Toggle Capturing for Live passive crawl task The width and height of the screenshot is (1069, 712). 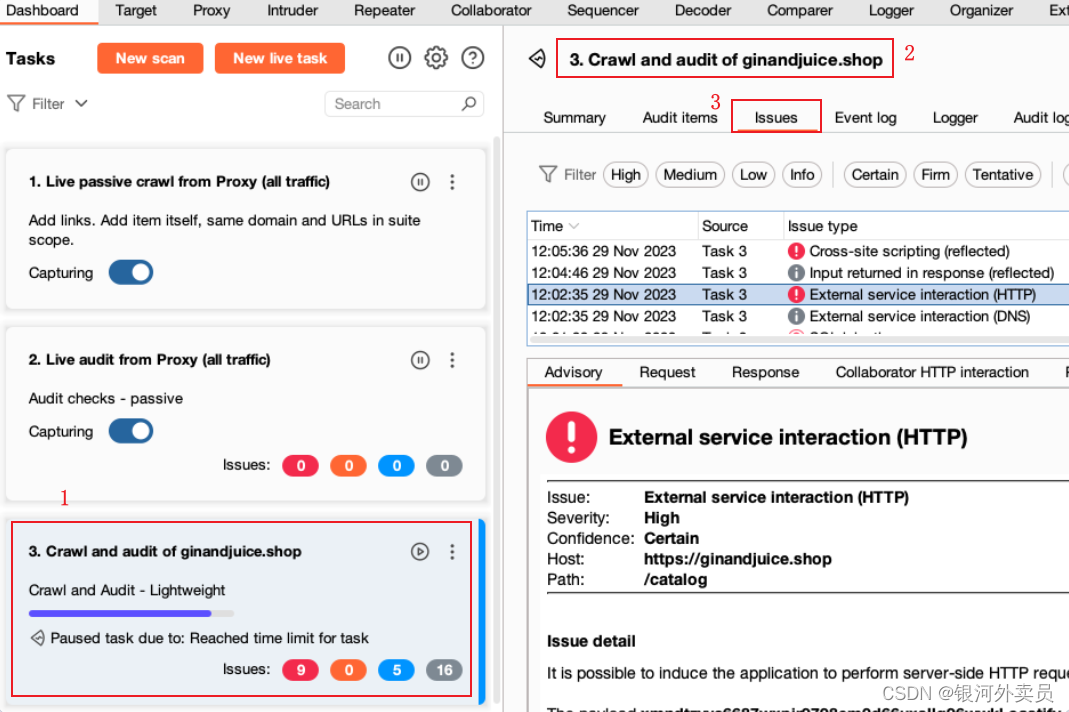click(131, 273)
